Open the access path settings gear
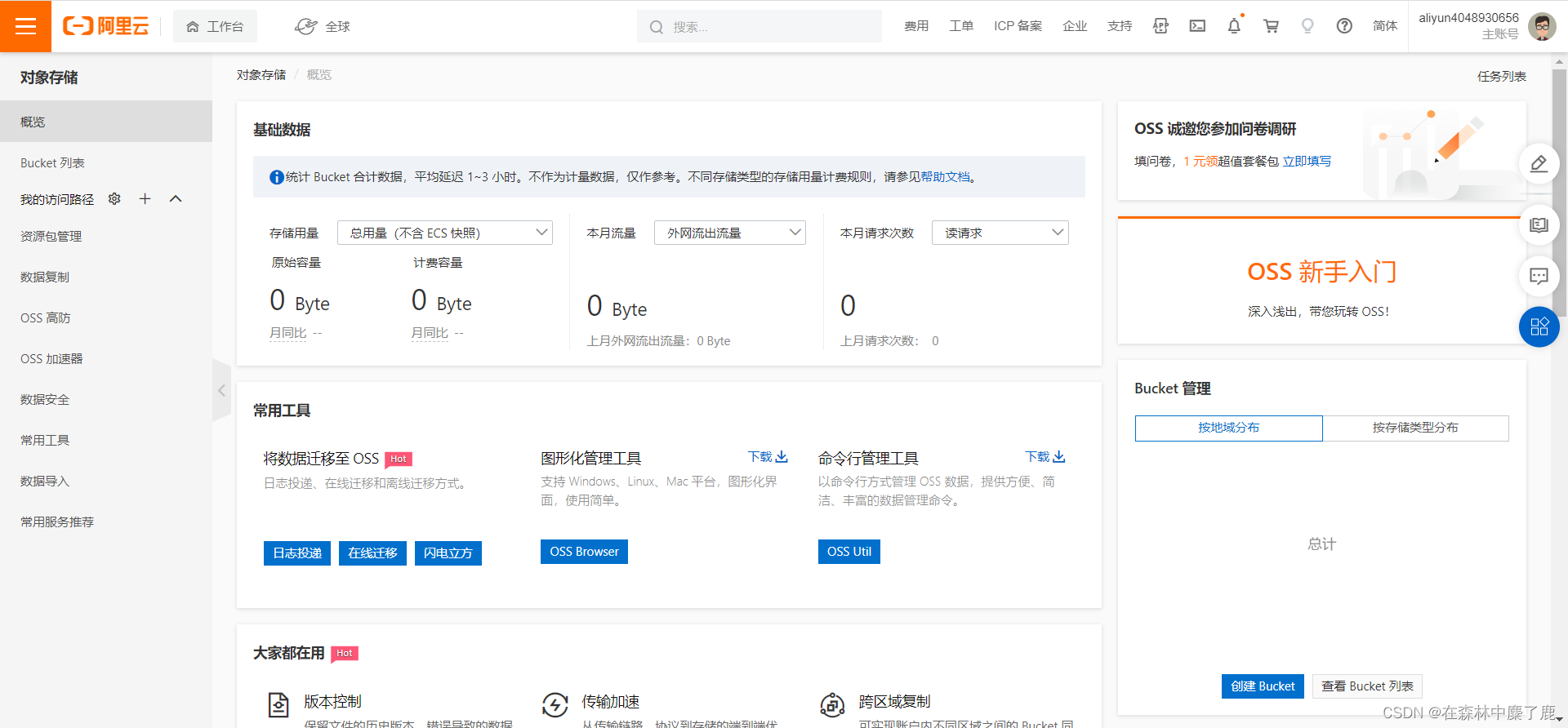 (114, 198)
